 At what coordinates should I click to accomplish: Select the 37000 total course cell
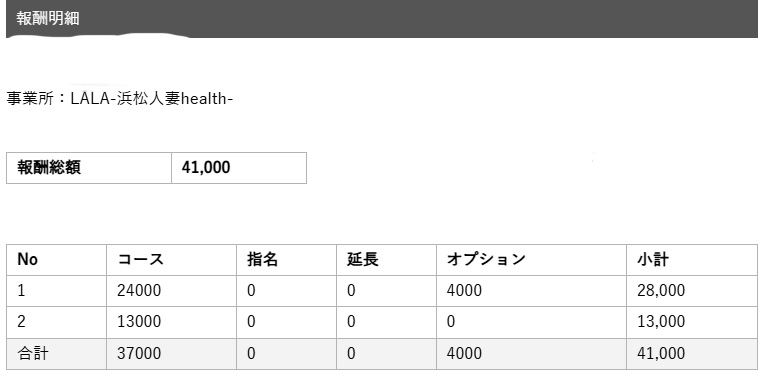coord(171,354)
